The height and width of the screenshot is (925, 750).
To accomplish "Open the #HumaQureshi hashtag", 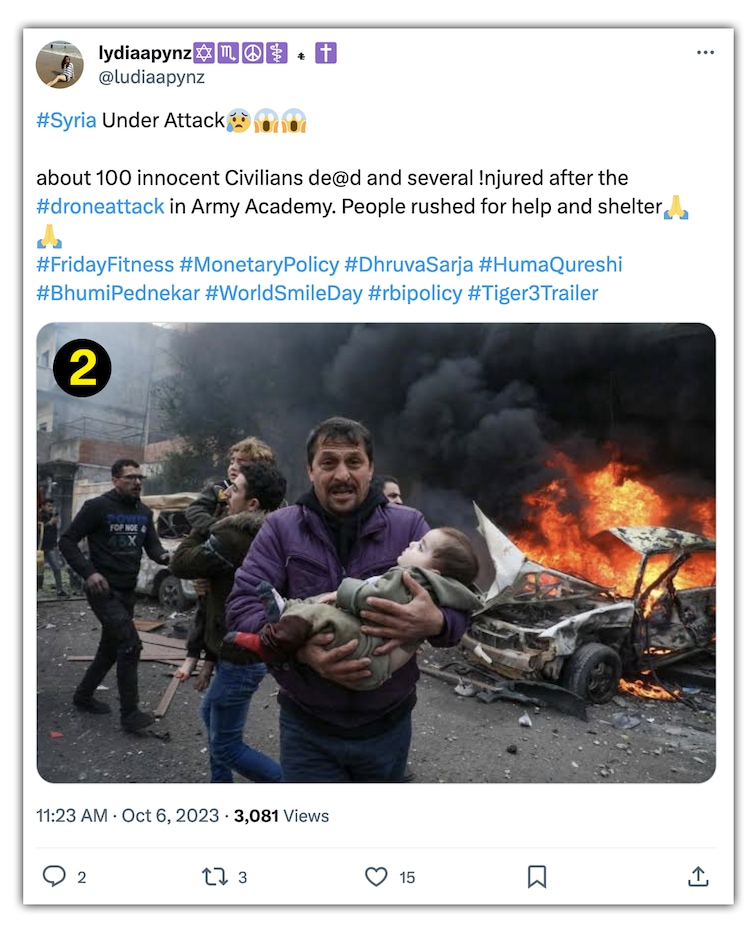I will tap(550, 264).
